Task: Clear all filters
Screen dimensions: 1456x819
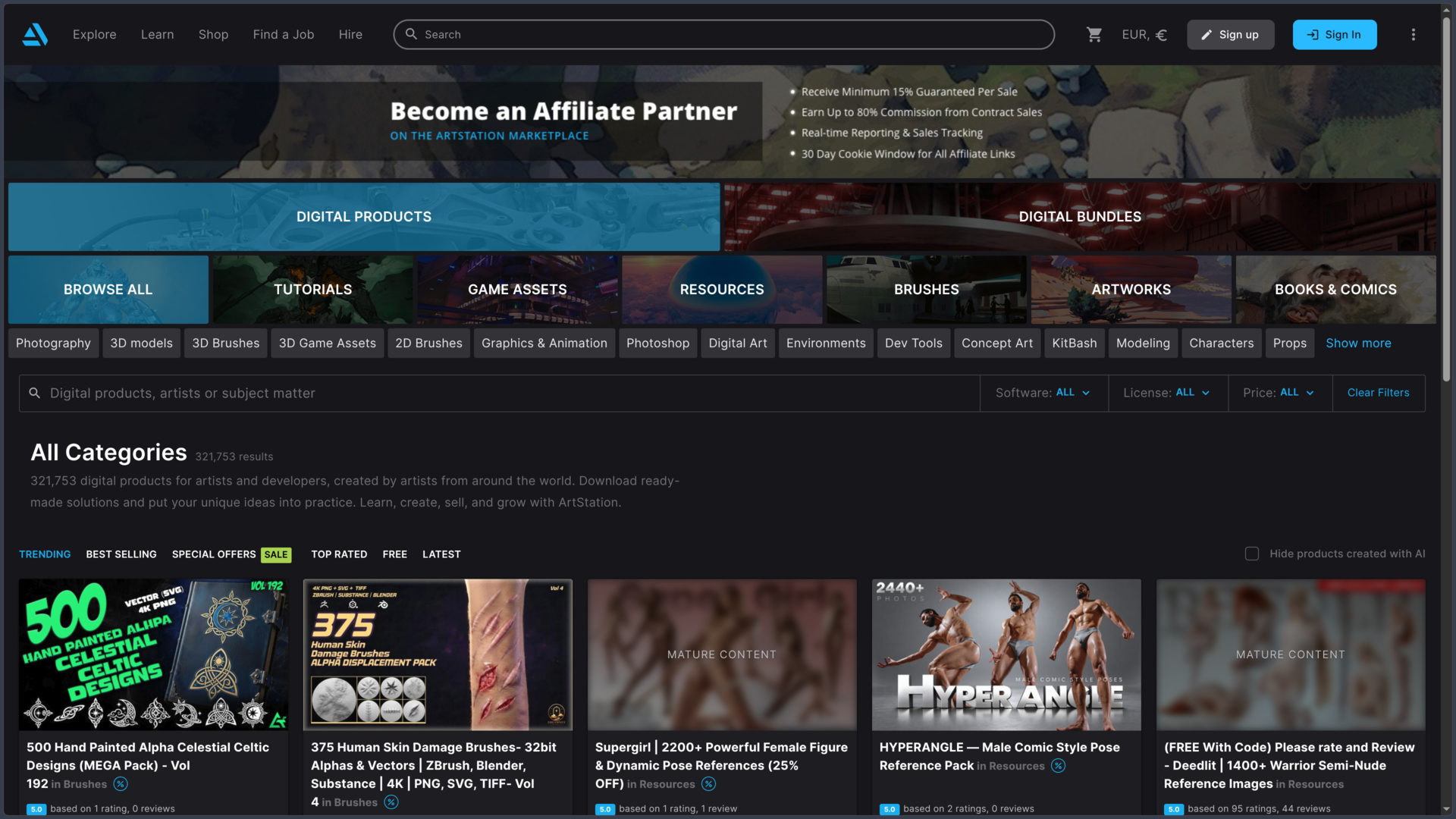Action: [1378, 393]
